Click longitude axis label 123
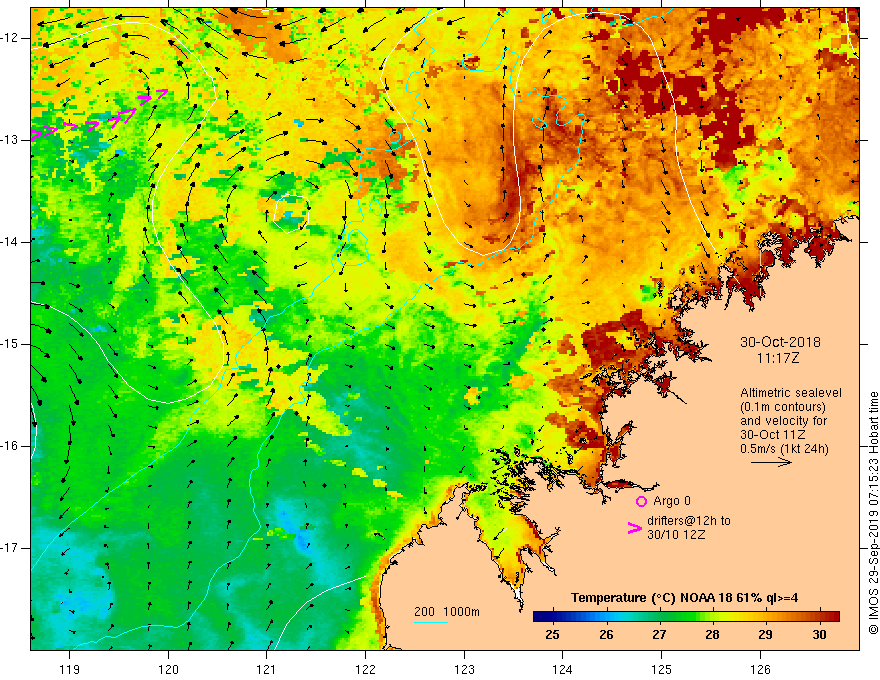 (464, 669)
